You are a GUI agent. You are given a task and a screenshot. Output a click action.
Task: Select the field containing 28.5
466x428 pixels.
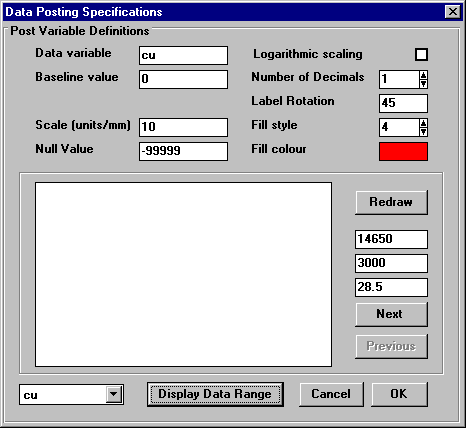pyautogui.click(x=391, y=287)
